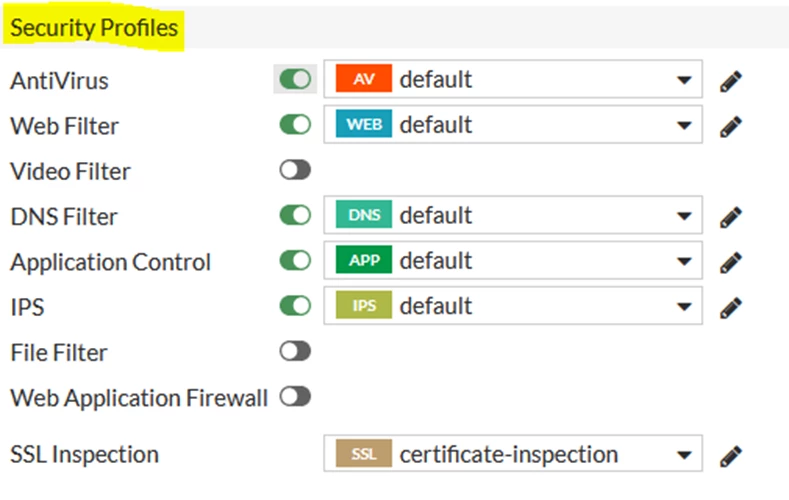The image size is (789, 500).
Task: Turn on the File Filter toggle
Action: pos(295,351)
